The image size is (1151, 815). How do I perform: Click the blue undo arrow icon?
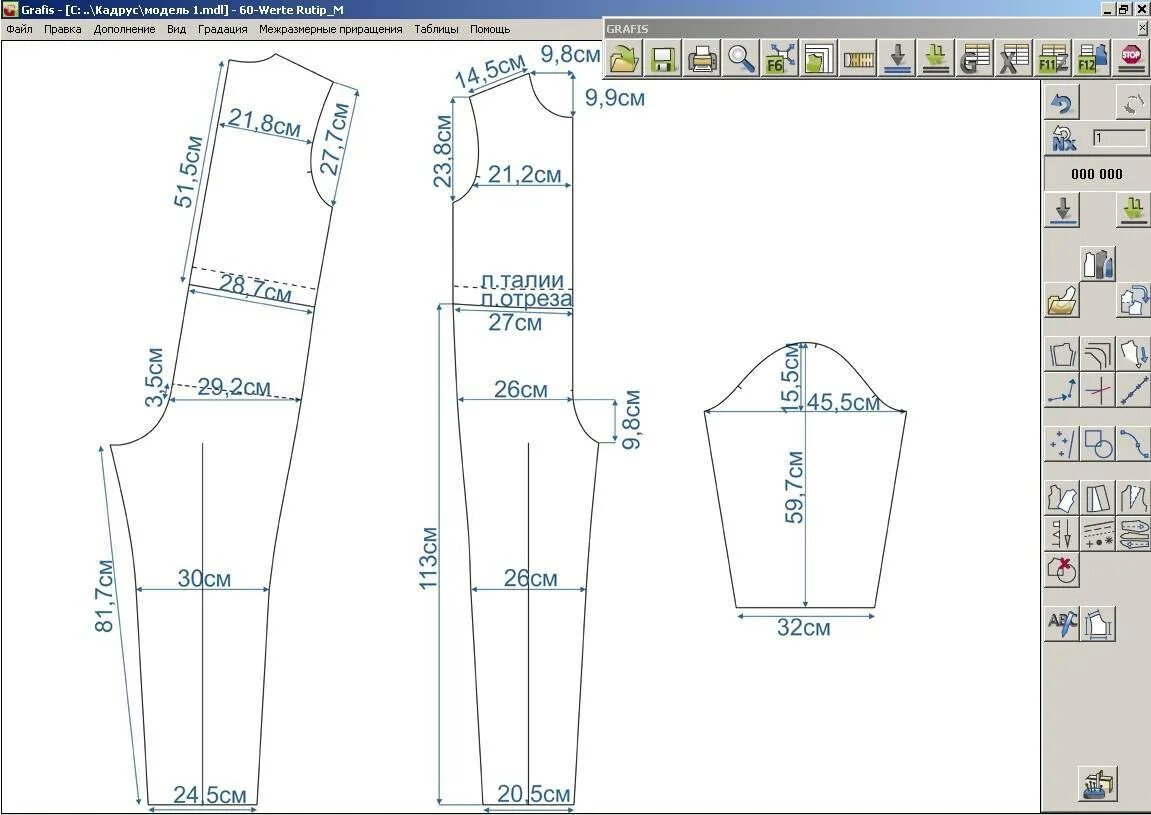(1062, 103)
